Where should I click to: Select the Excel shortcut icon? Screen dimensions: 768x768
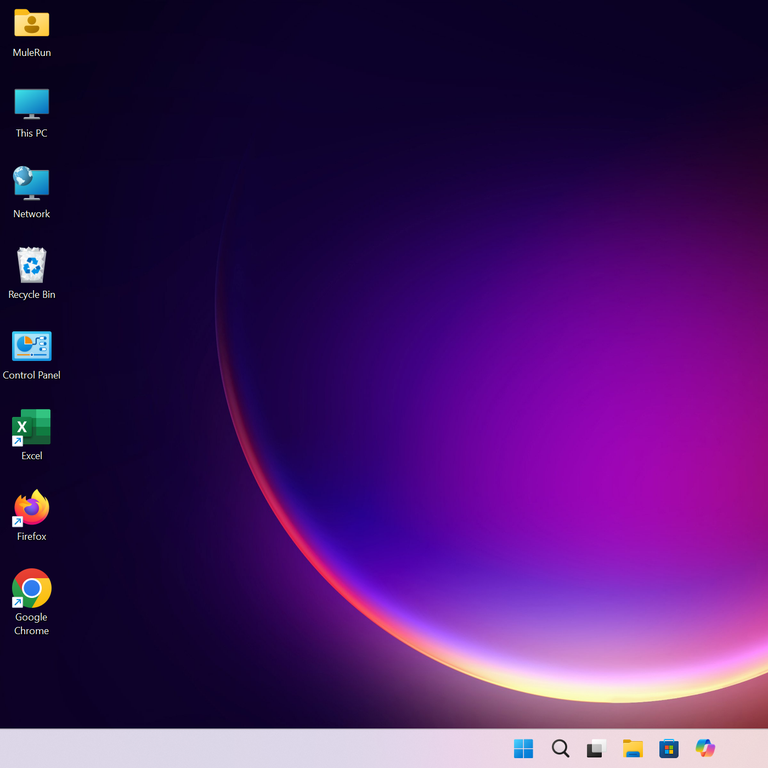pyautogui.click(x=31, y=427)
